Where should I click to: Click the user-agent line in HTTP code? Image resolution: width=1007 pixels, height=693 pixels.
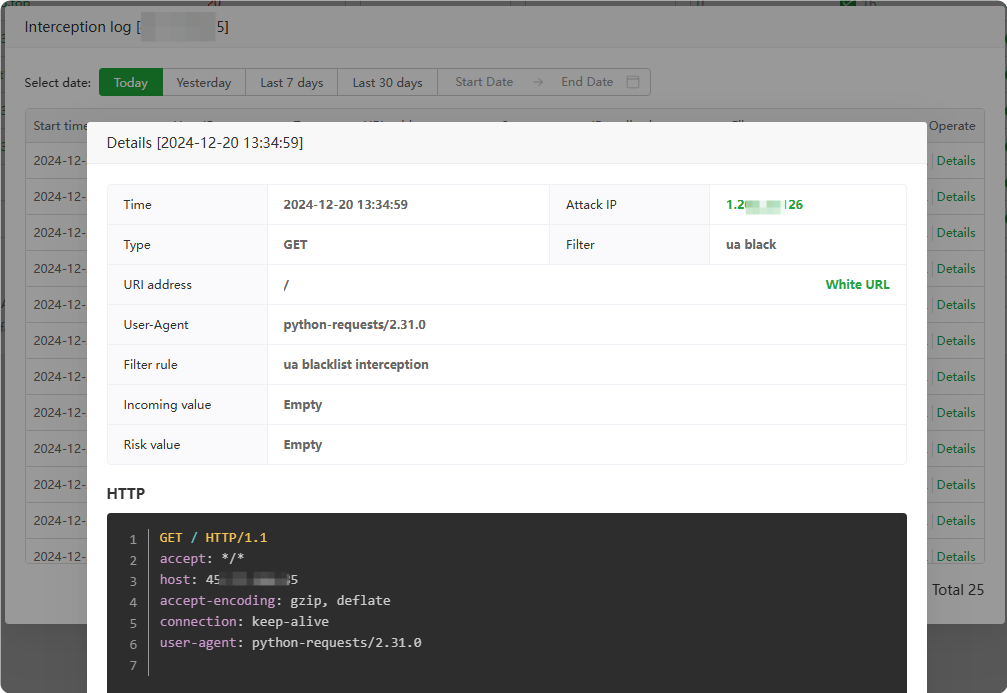[x=290, y=643]
